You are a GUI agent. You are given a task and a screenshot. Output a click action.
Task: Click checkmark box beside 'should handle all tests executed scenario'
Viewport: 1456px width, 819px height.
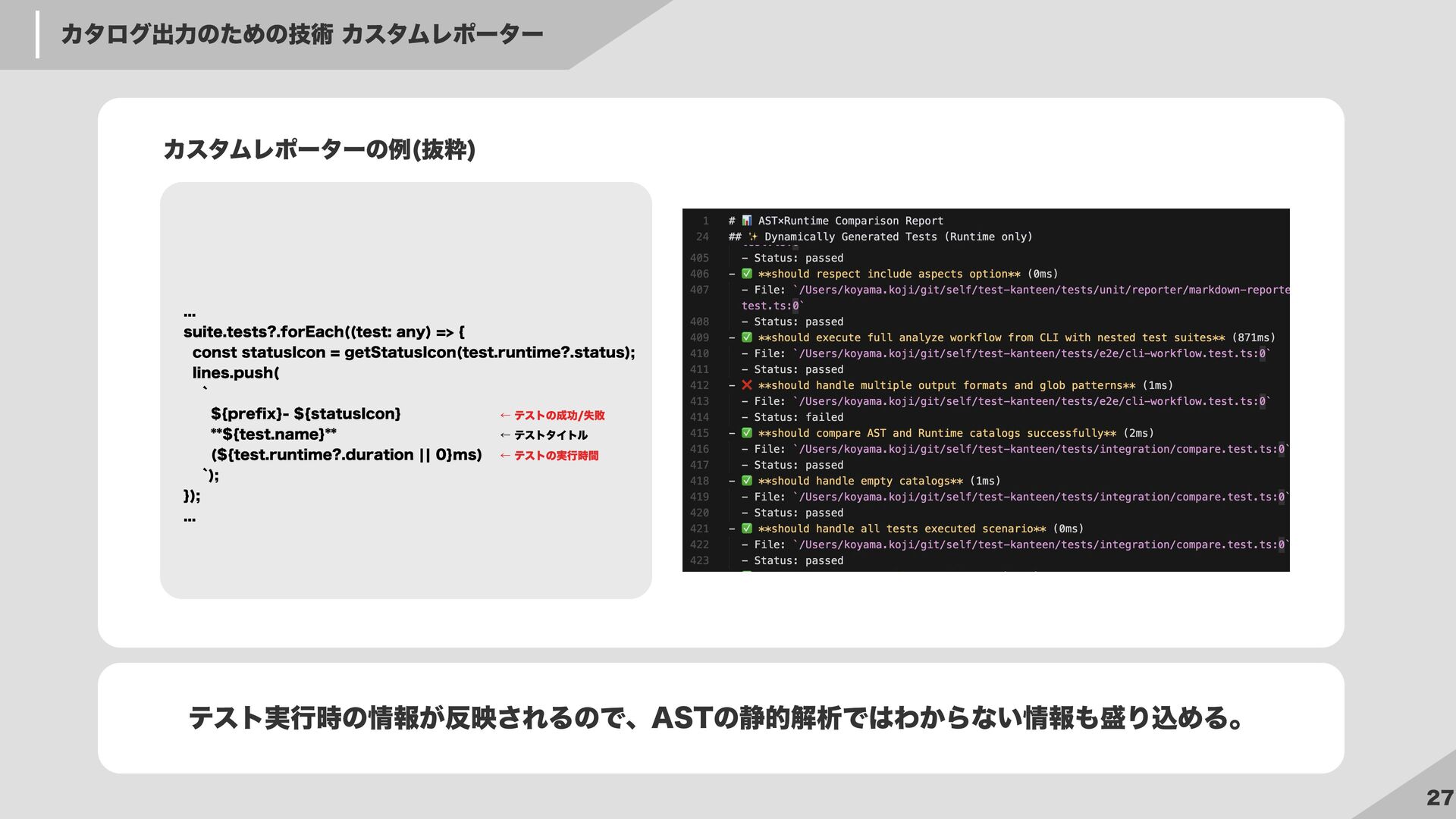pos(747,529)
